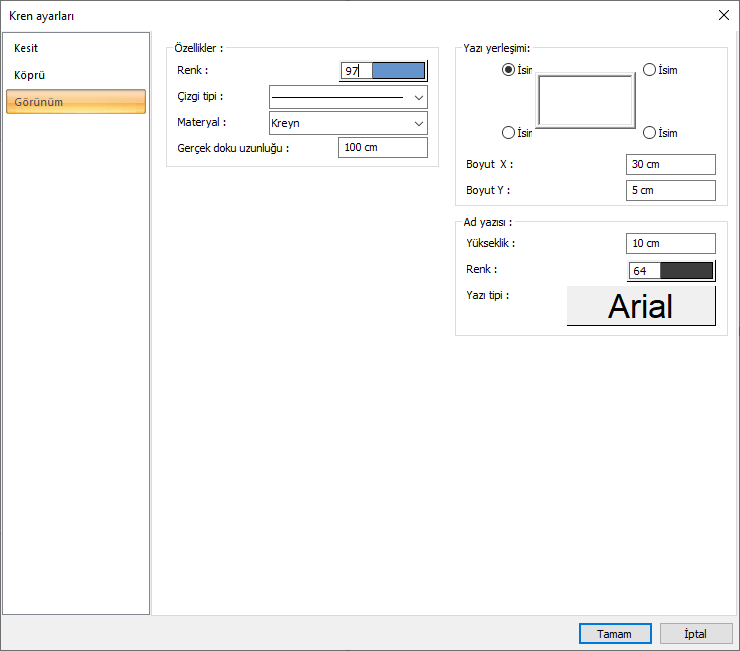Choose the bottom-left text placement radio button
Viewport: 740px width, 651px height.
coord(509,133)
